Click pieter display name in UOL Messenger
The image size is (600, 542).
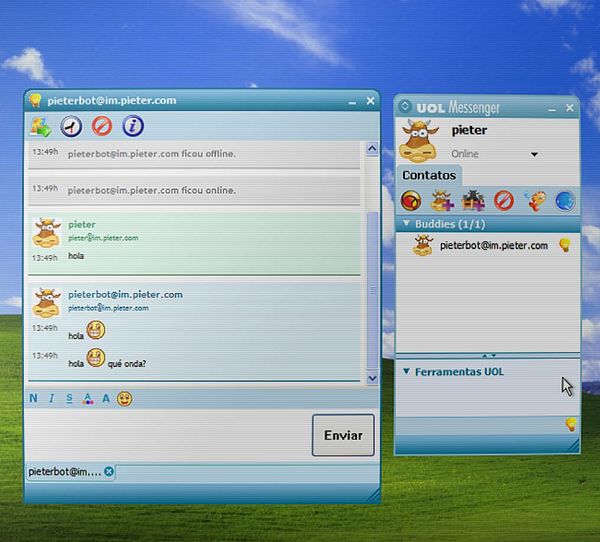coord(469,130)
